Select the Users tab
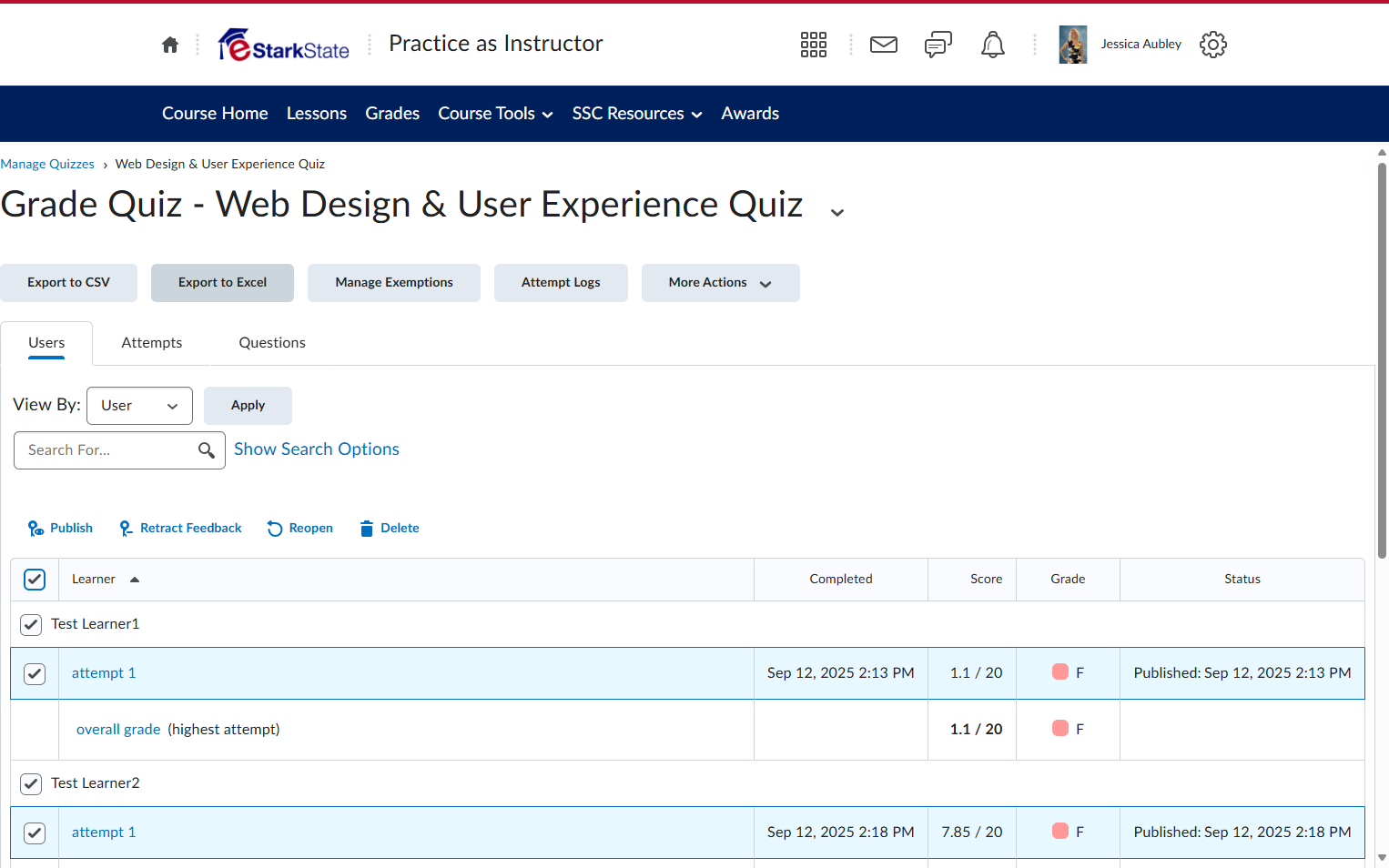Viewport: 1389px width, 868px height. click(x=46, y=343)
